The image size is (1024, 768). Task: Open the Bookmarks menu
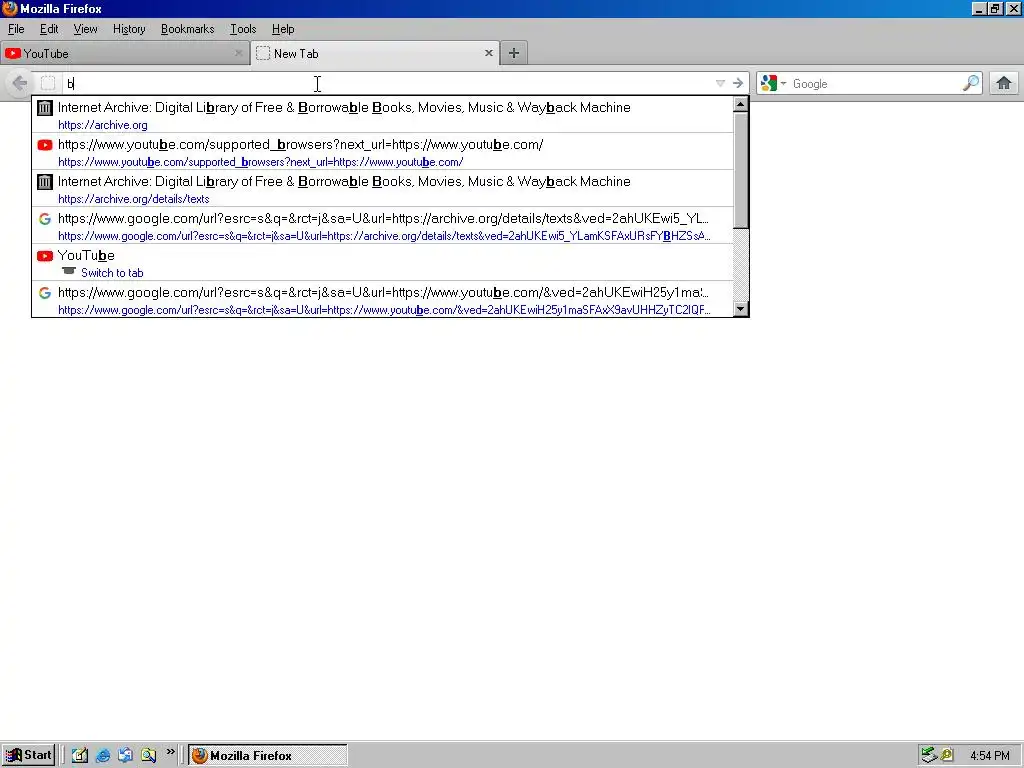tap(187, 29)
